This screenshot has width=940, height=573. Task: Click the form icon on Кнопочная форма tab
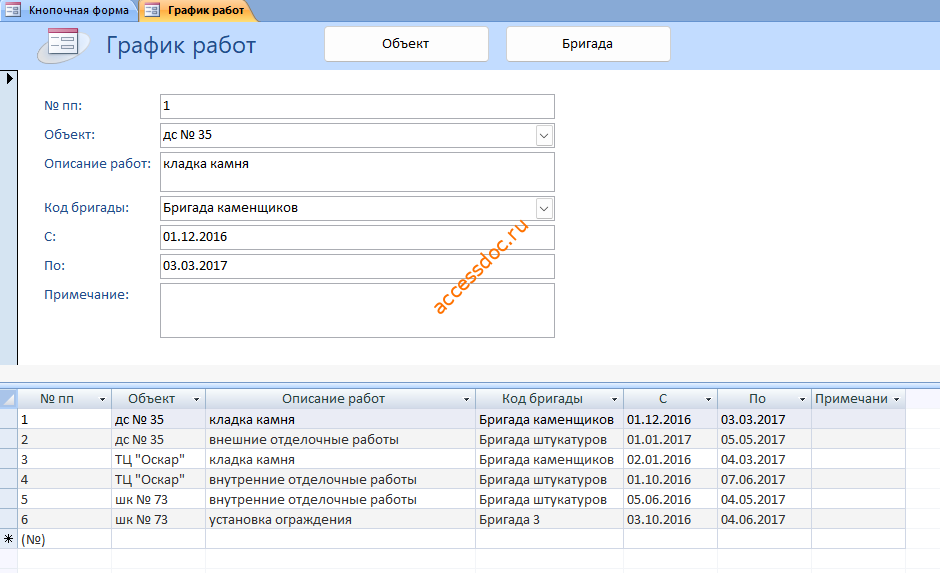point(13,10)
